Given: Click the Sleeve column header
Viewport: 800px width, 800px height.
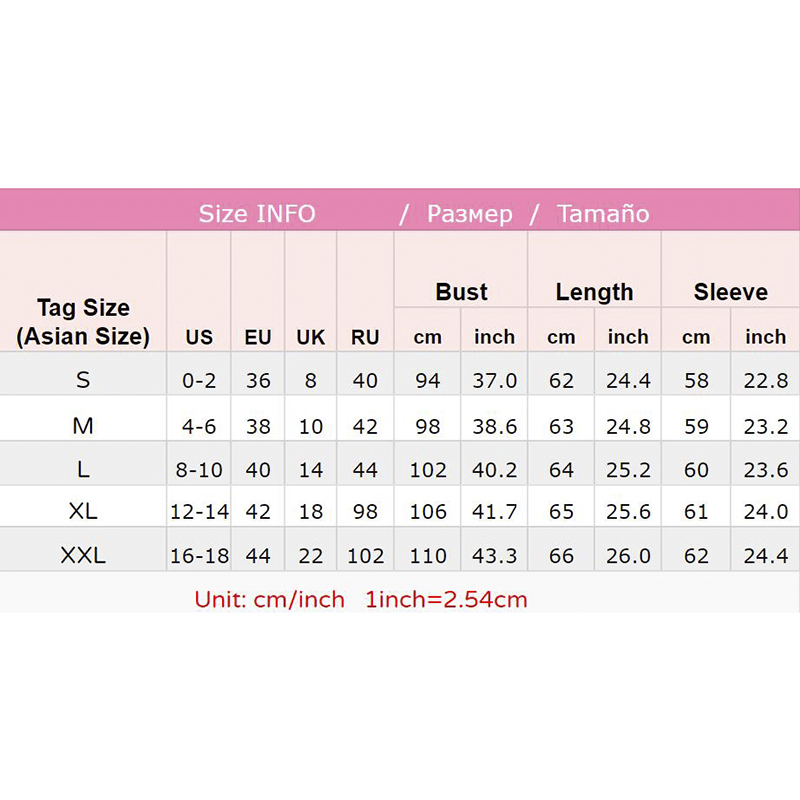Looking at the screenshot, I should pyautogui.click(x=730, y=292).
